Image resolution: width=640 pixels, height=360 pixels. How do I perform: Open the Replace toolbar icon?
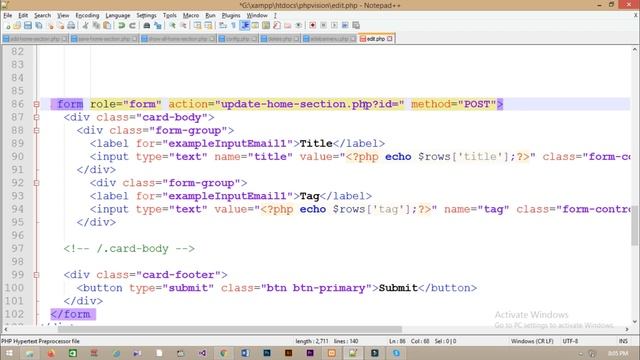(x=158, y=26)
